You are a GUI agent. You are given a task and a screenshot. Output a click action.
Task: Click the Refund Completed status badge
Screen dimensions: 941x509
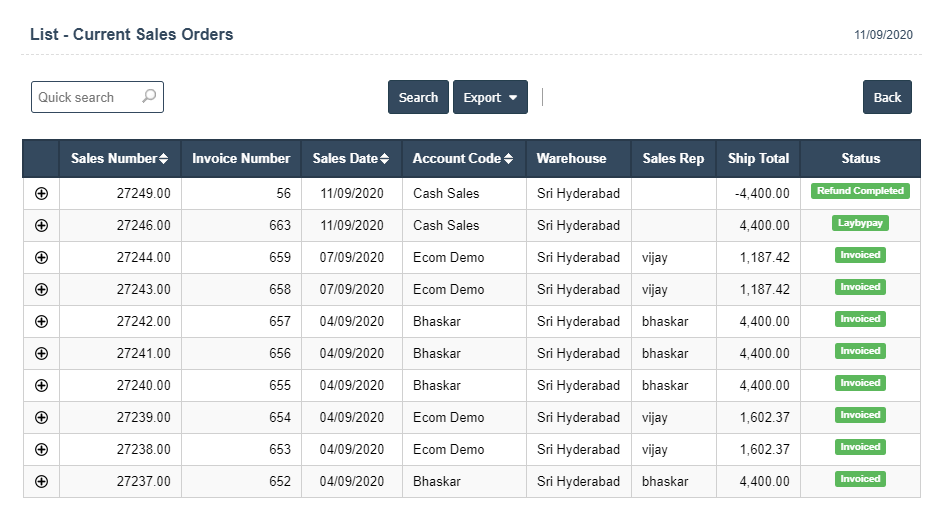tap(860, 191)
